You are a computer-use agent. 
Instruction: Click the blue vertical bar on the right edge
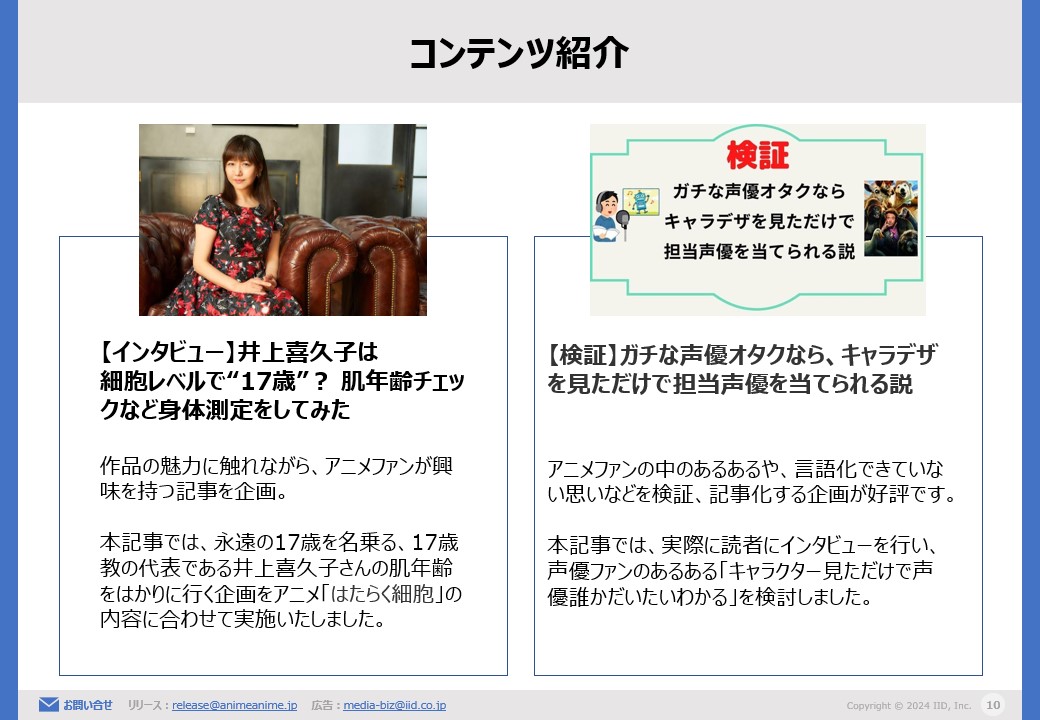pyautogui.click(x=1032, y=360)
